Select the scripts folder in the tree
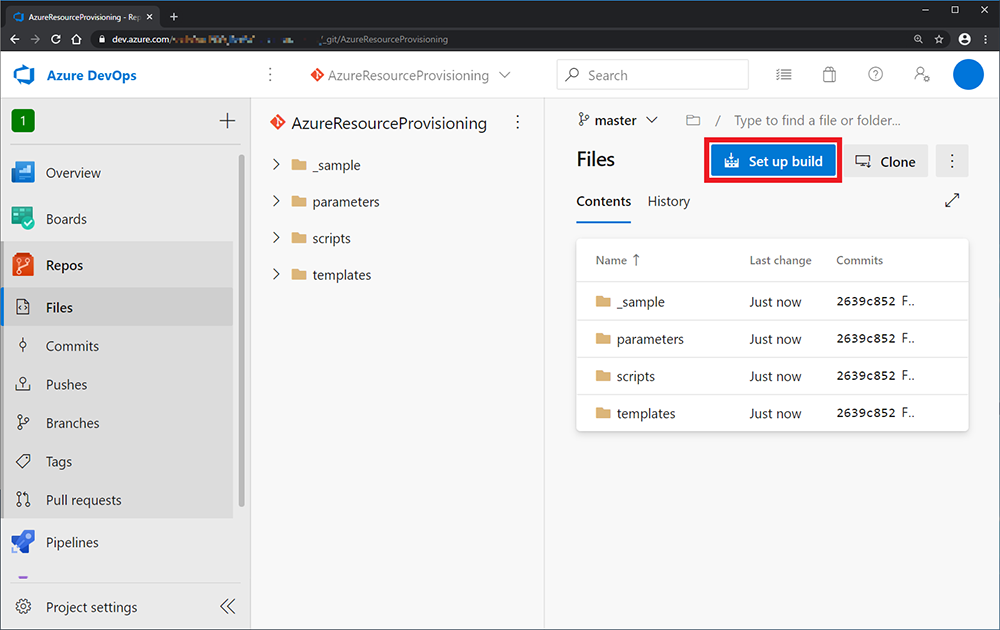This screenshot has height=630, width=1000. point(321,238)
